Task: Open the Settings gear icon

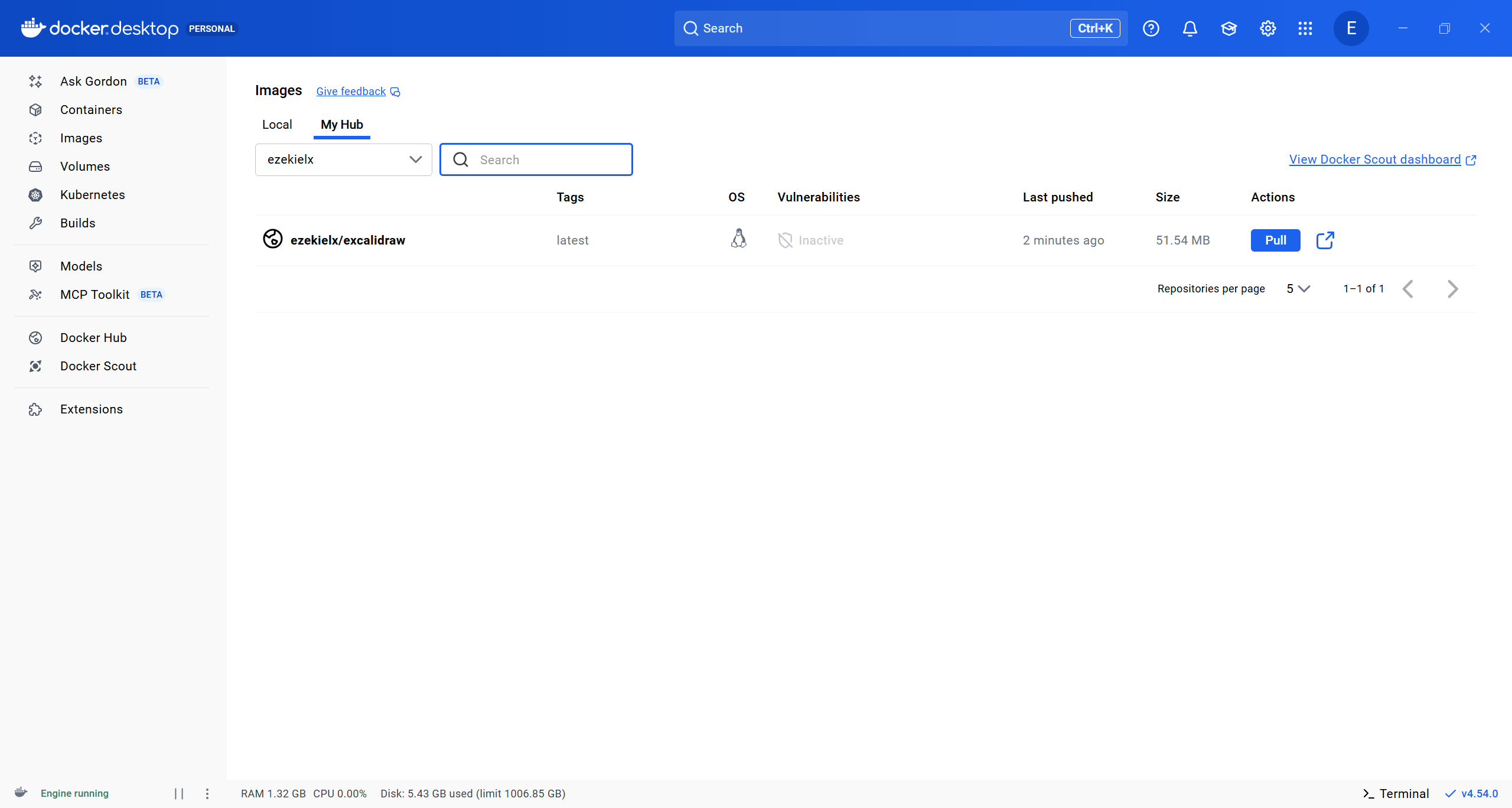Action: click(1267, 28)
